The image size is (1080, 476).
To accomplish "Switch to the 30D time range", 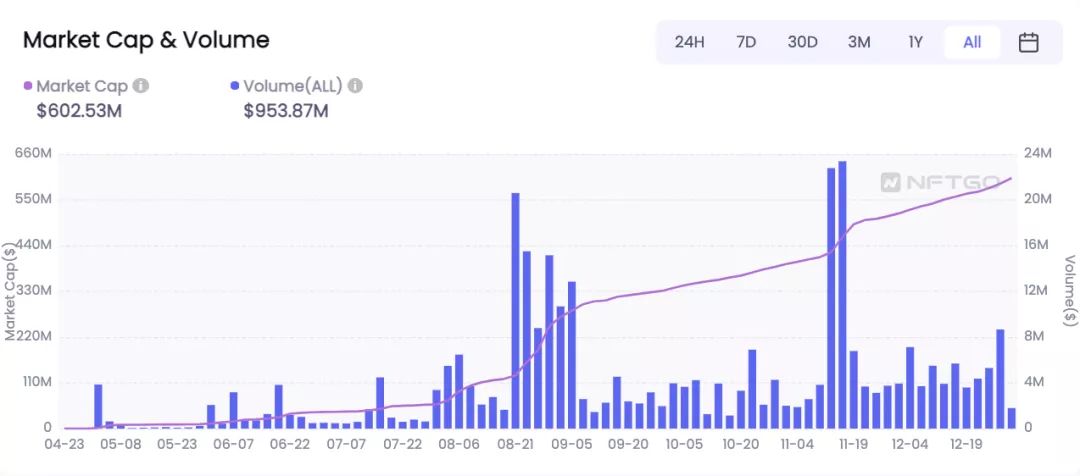I will 802,42.
